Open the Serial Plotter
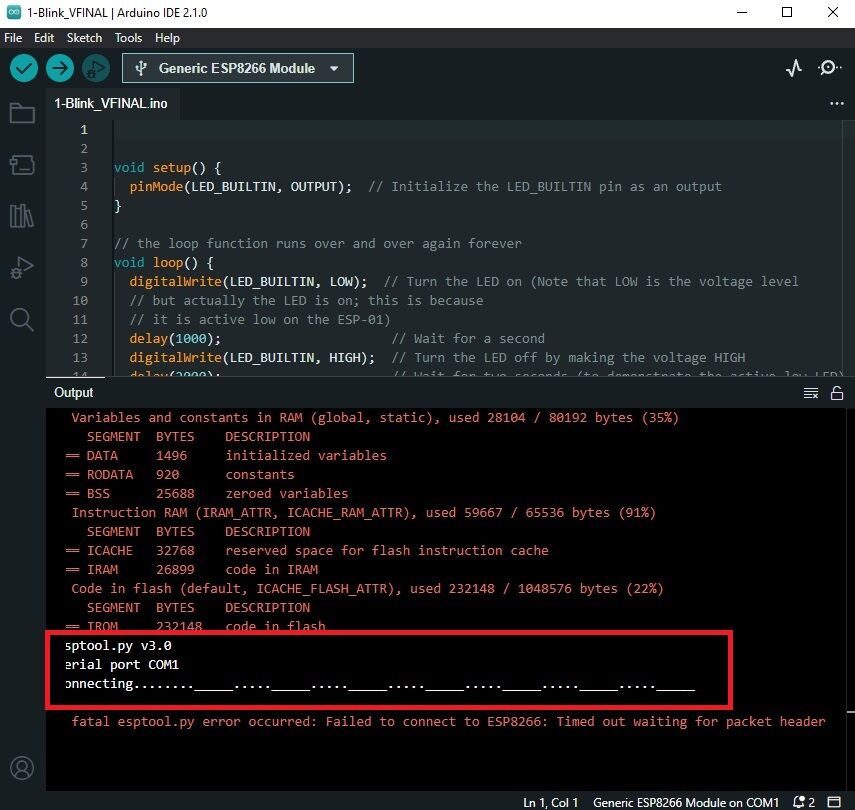The image size is (855, 810). (x=794, y=68)
